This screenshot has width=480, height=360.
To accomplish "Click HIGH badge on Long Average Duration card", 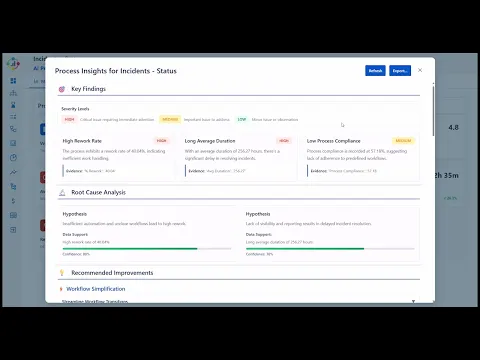I will pos(284,141).
